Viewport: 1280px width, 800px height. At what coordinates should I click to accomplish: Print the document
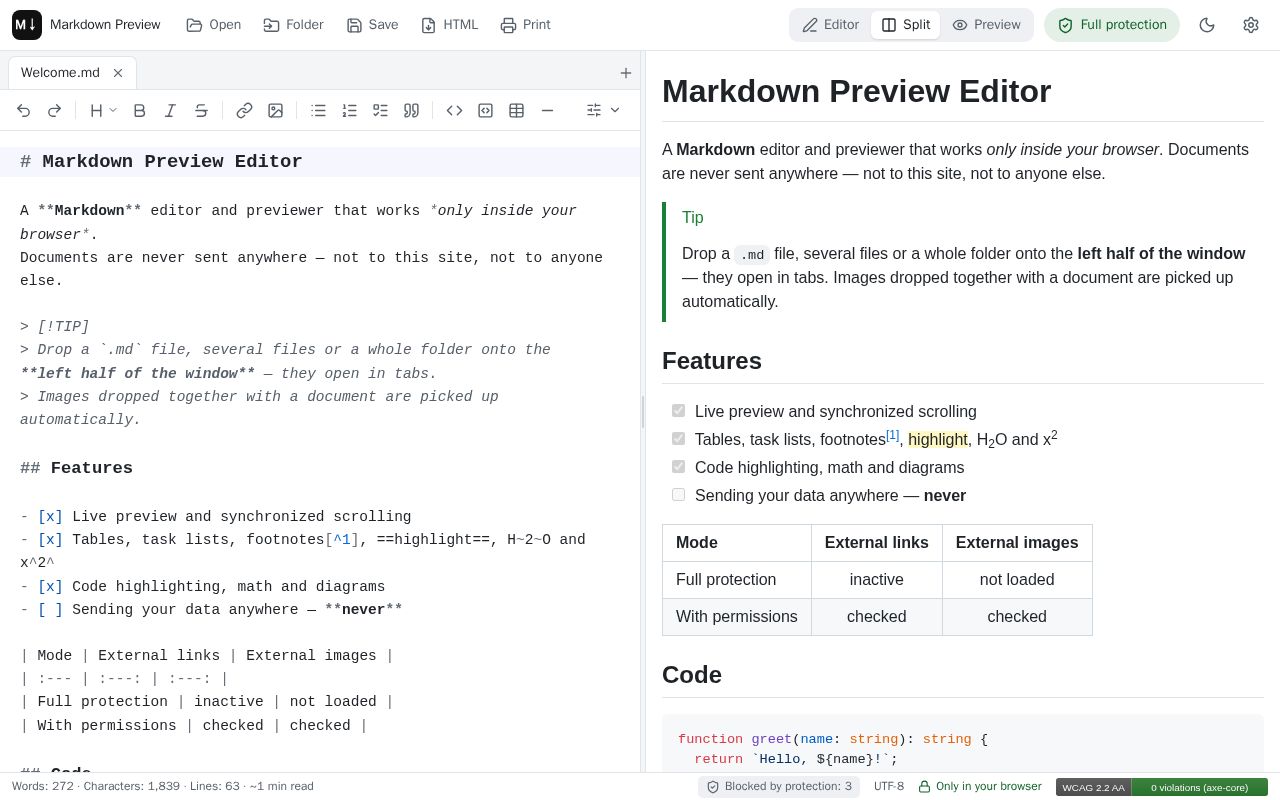click(525, 25)
